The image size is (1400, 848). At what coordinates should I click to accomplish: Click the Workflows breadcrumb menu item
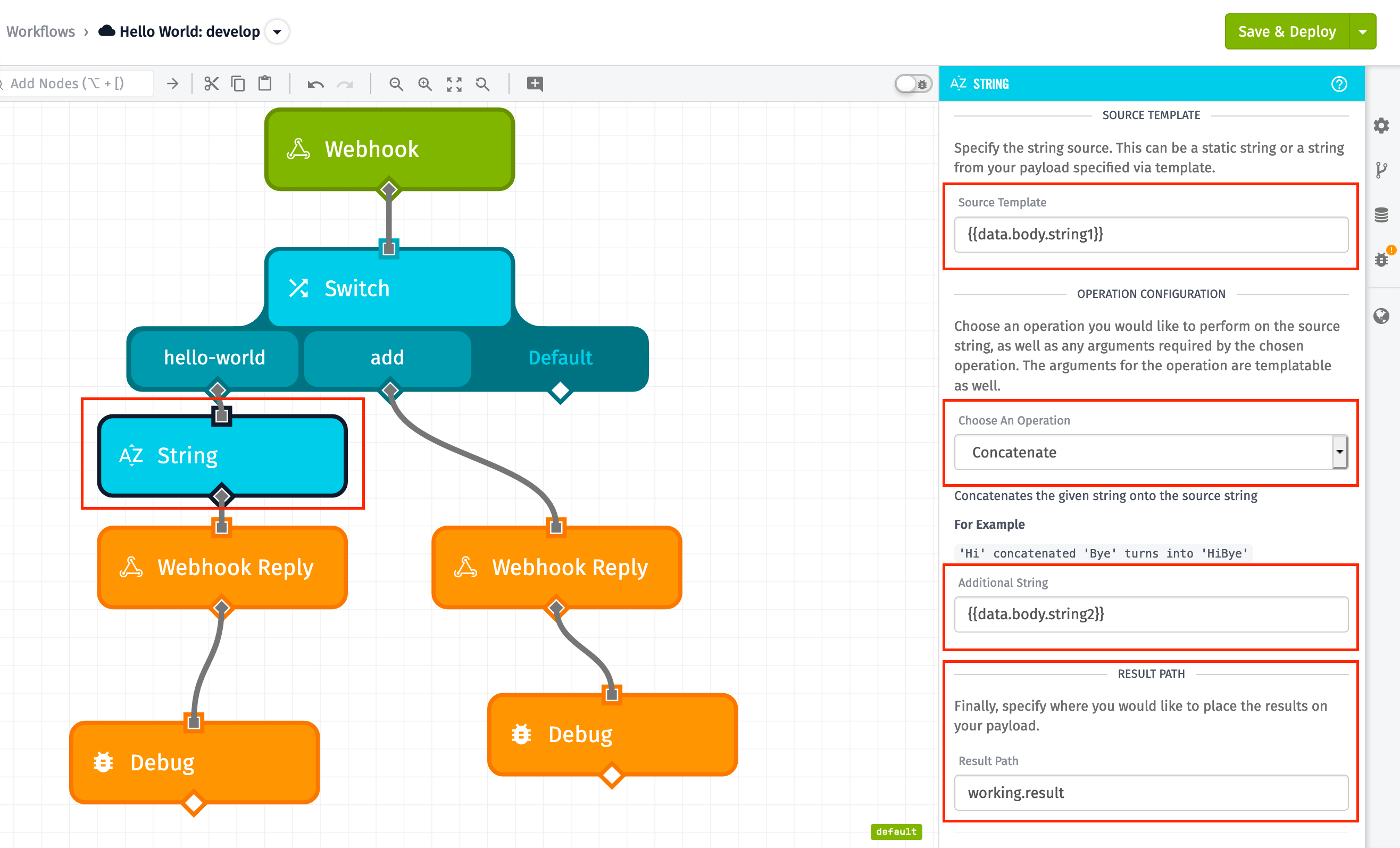click(40, 31)
